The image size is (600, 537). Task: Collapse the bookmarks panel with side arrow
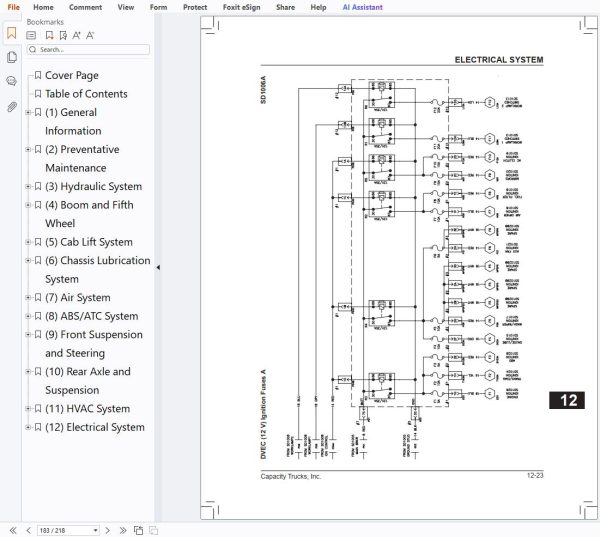coord(158,268)
